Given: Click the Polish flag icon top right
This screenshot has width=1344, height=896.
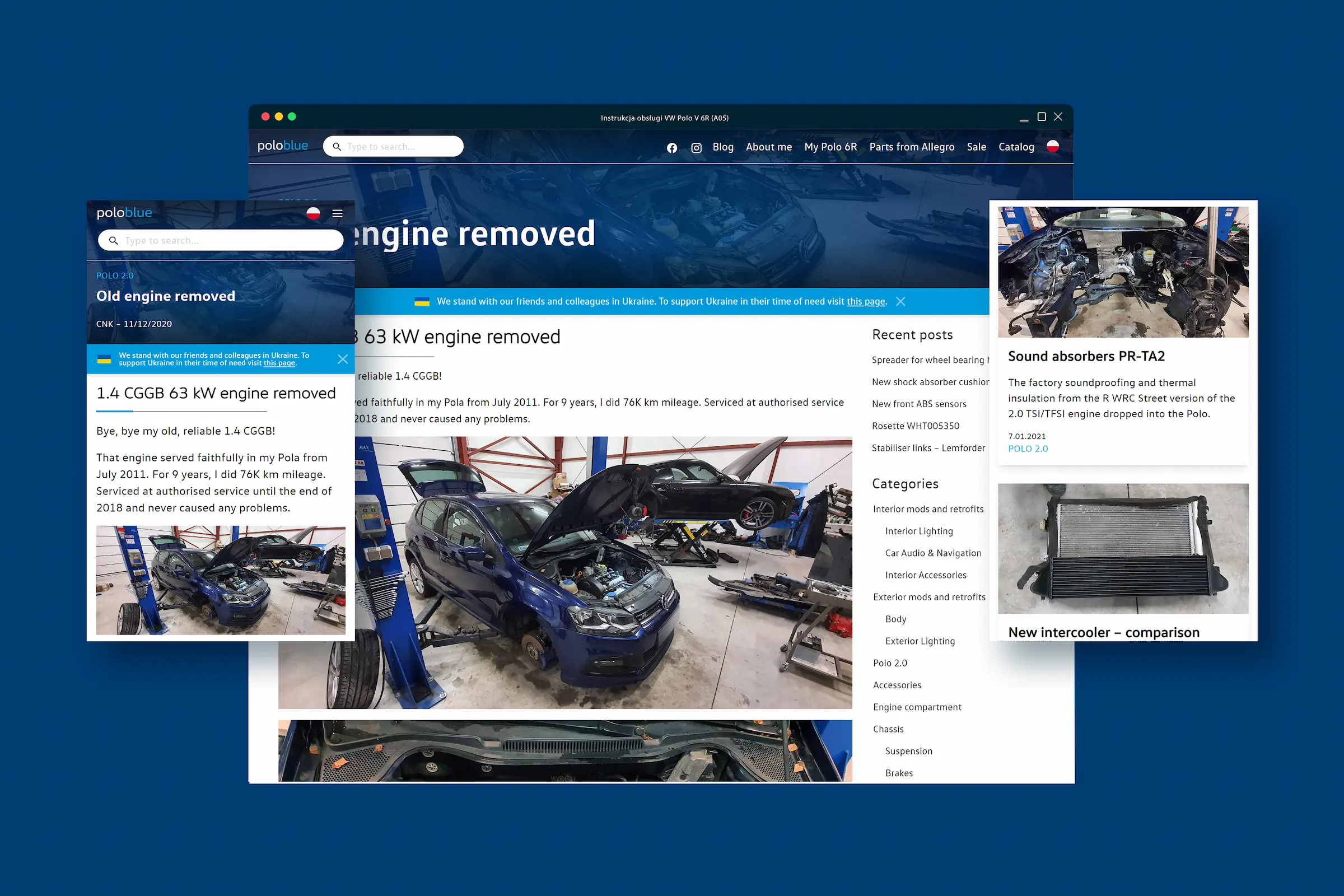Looking at the screenshot, I should click(x=1055, y=147).
